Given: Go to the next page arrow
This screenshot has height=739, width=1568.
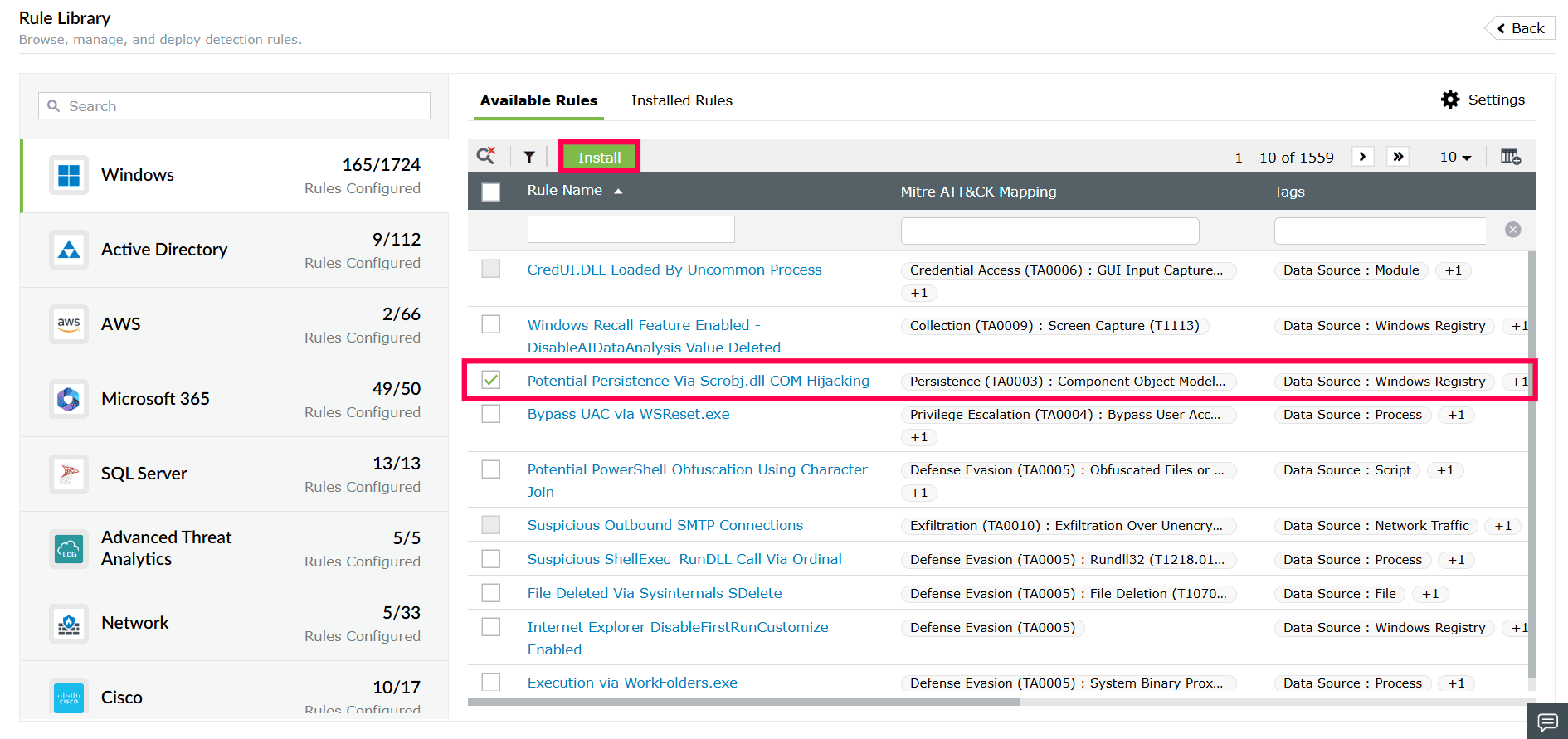Looking at the screenshot, I should point(1362,157).
